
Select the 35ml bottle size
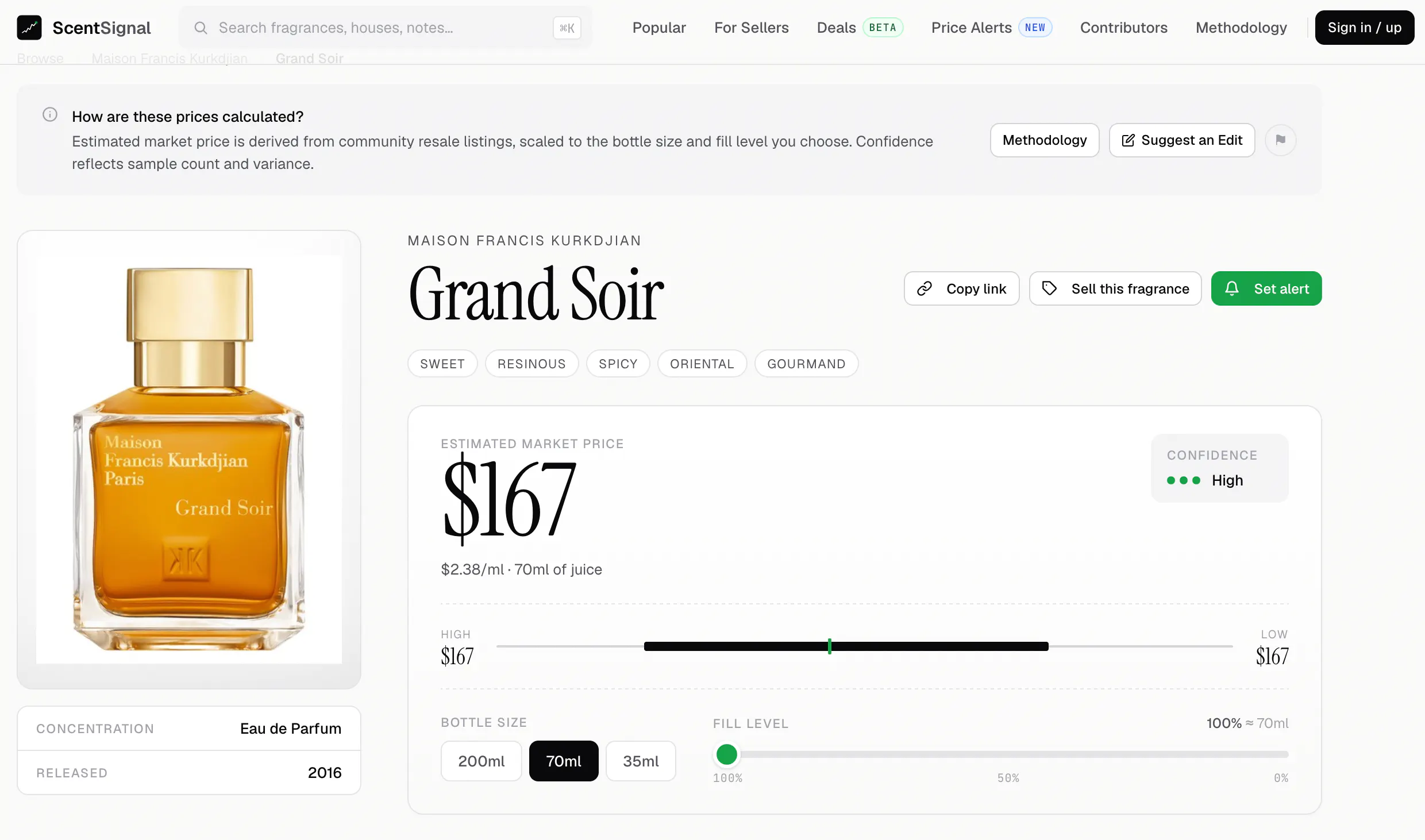(x=641, y=761)
